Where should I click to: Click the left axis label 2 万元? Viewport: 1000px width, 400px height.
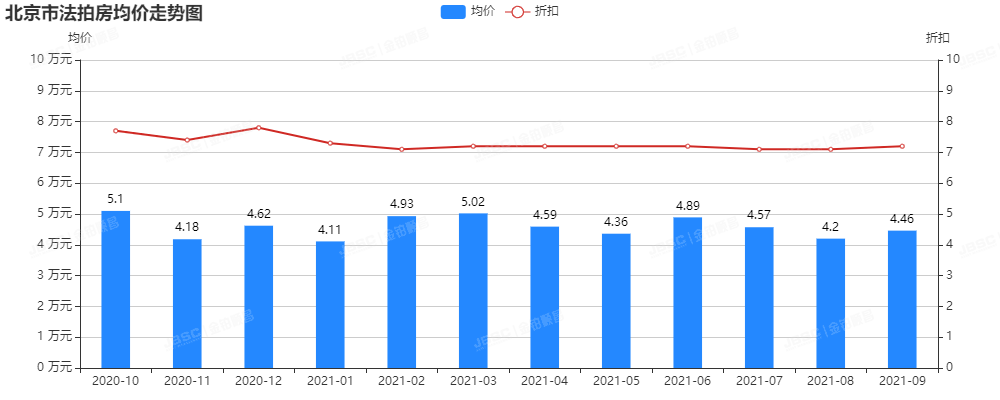tap(54, 306)
